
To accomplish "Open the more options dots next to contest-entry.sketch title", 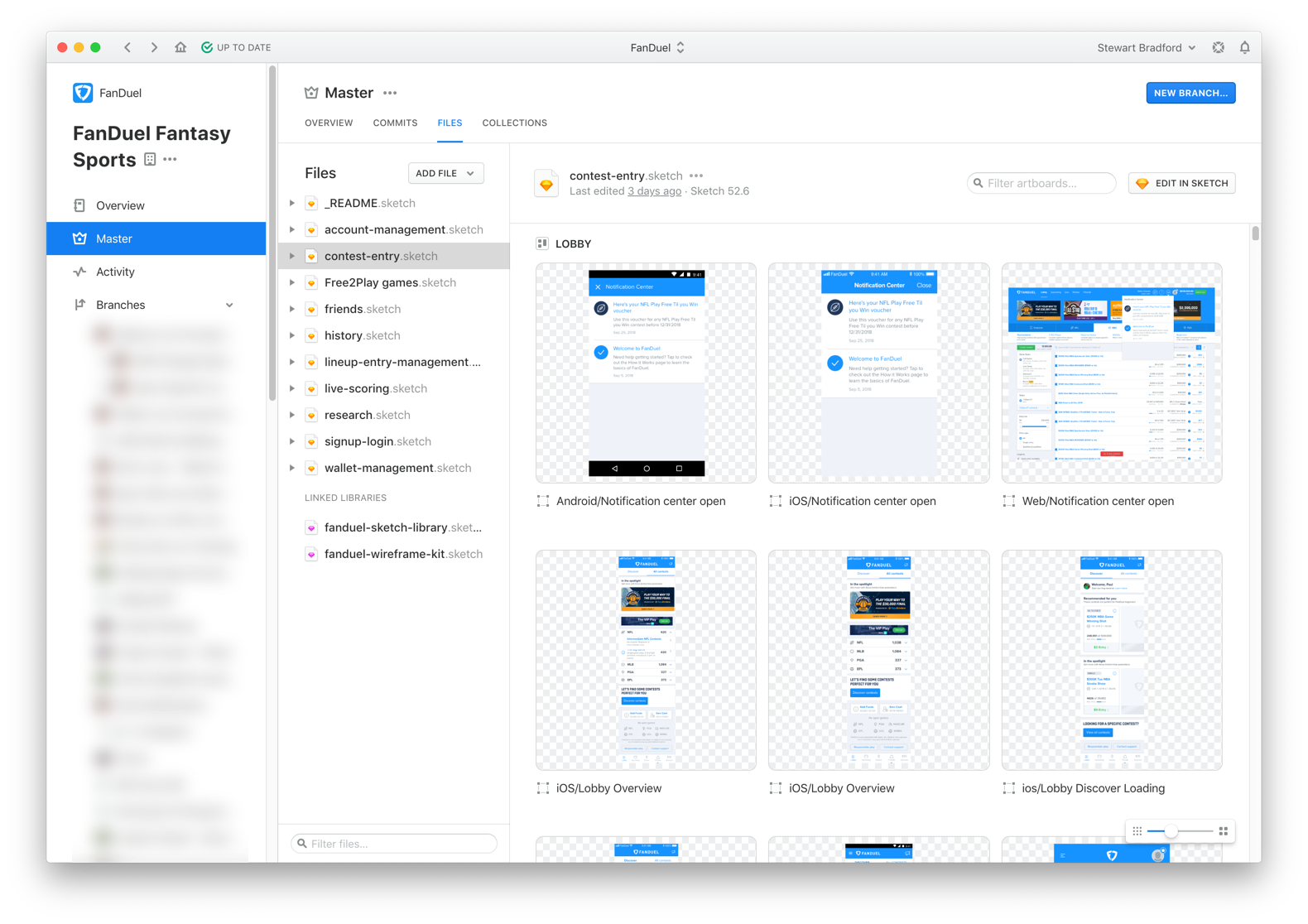I will pyautogui.click(x=696, y=176).
